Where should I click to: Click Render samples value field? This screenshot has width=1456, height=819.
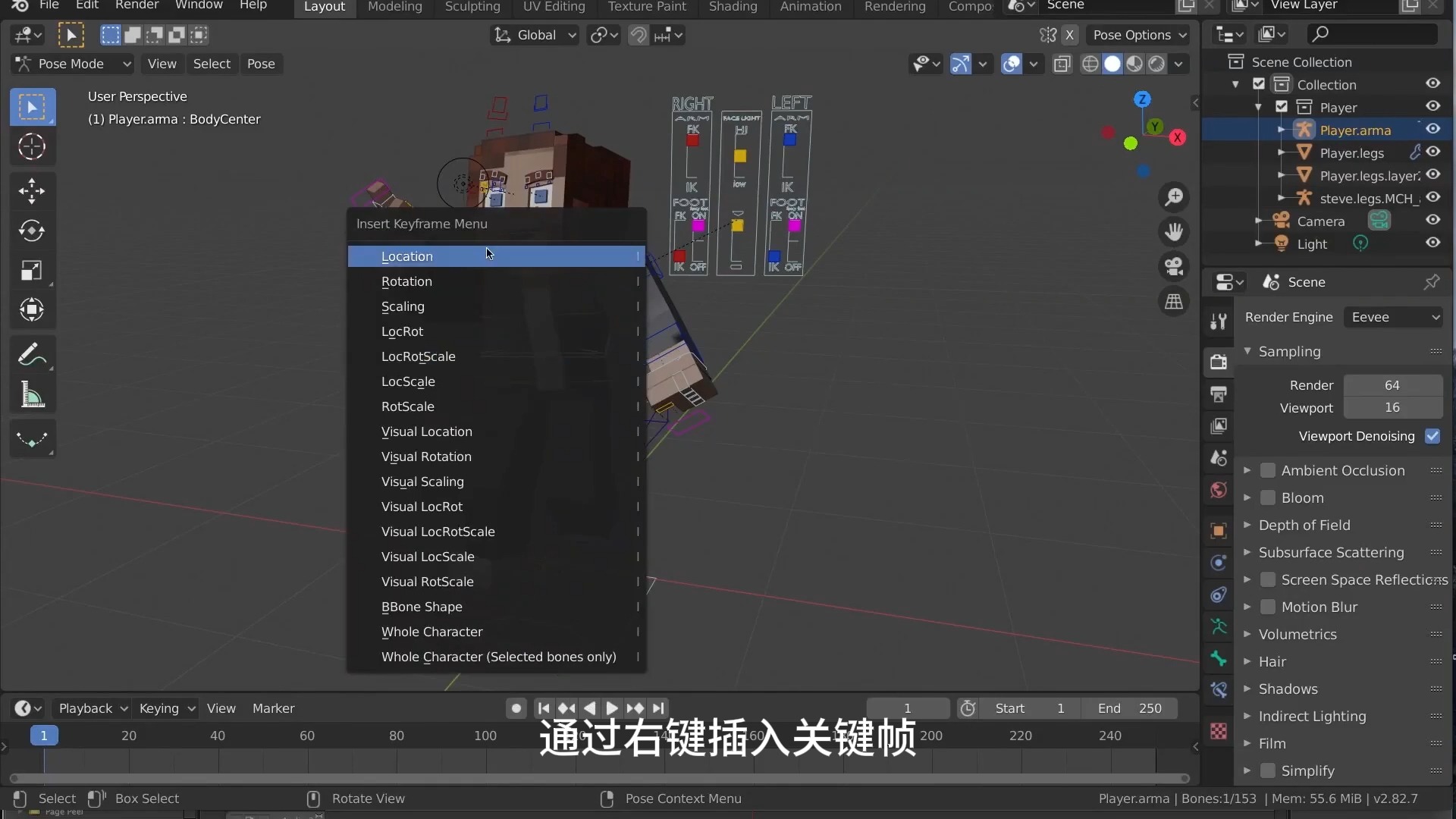1392,385
